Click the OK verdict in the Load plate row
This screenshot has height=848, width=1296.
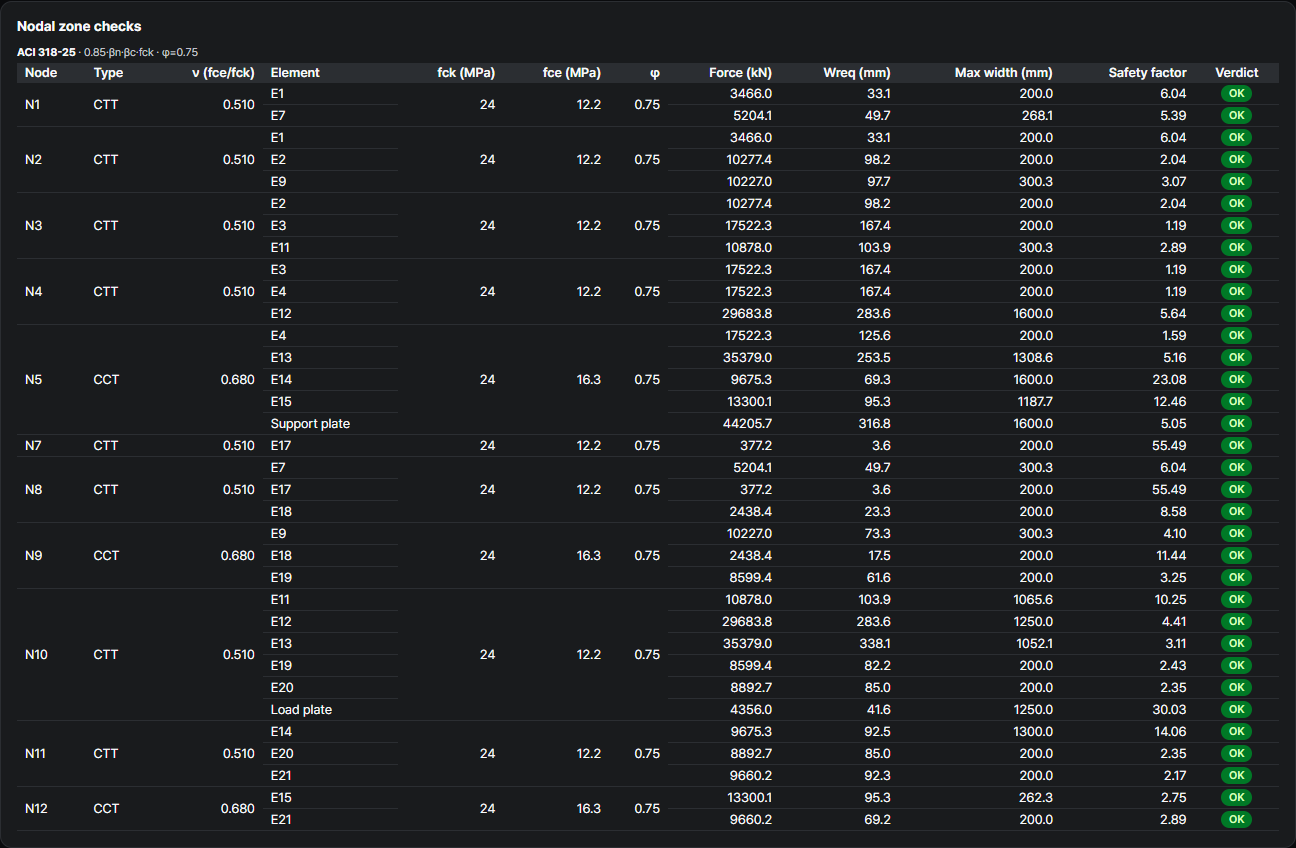1236,710
